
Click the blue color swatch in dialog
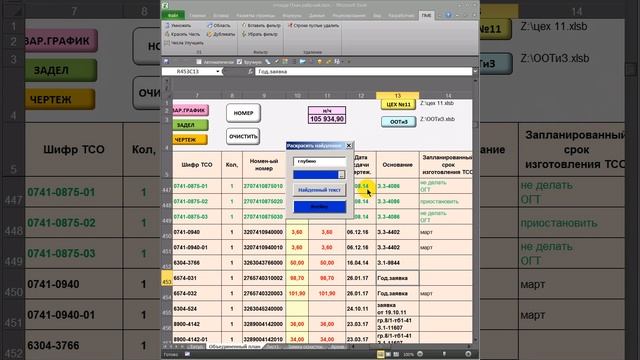click(316, 175)
